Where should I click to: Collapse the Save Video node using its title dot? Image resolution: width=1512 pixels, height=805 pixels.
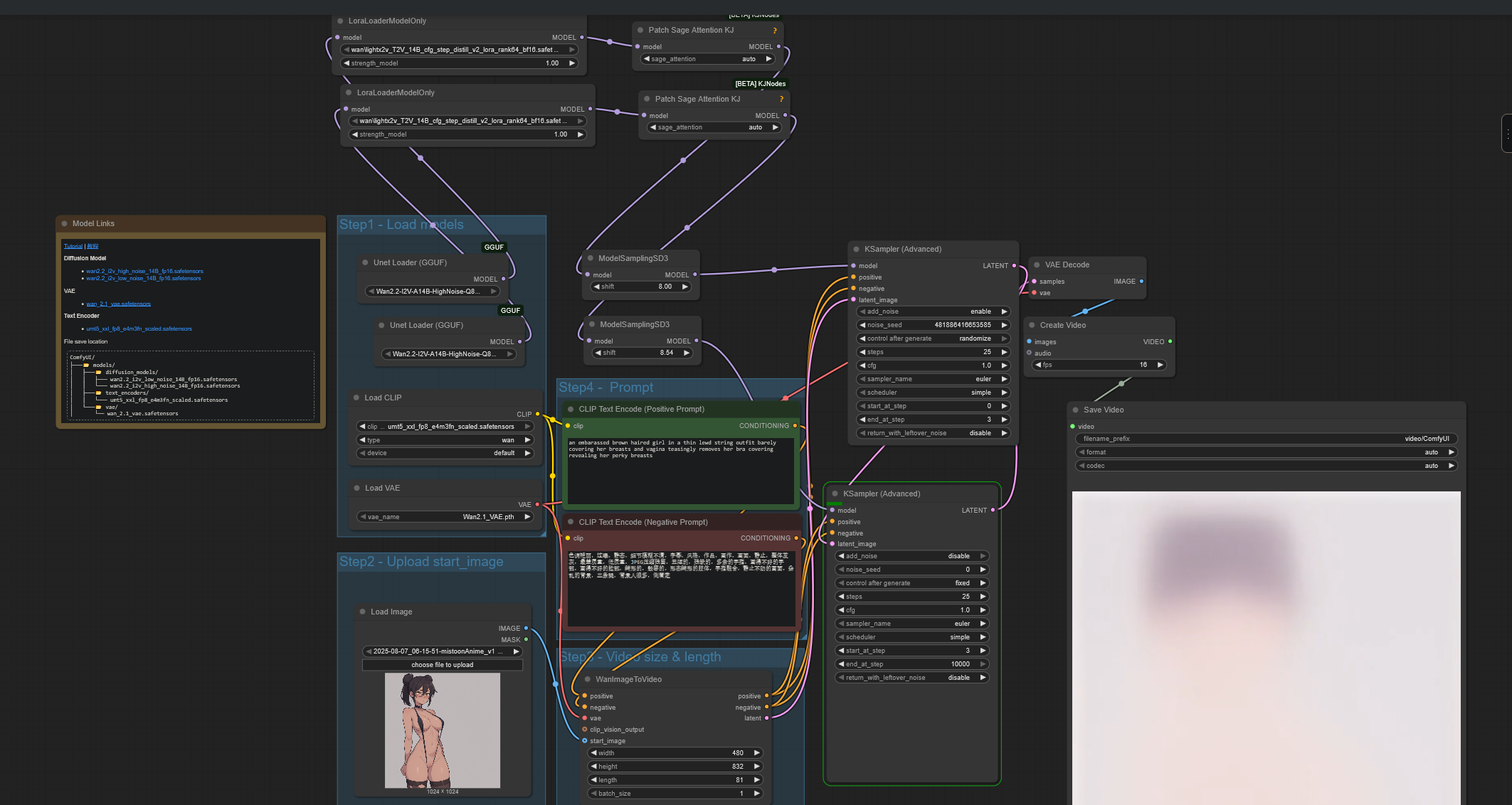(x=1075, y=410)
